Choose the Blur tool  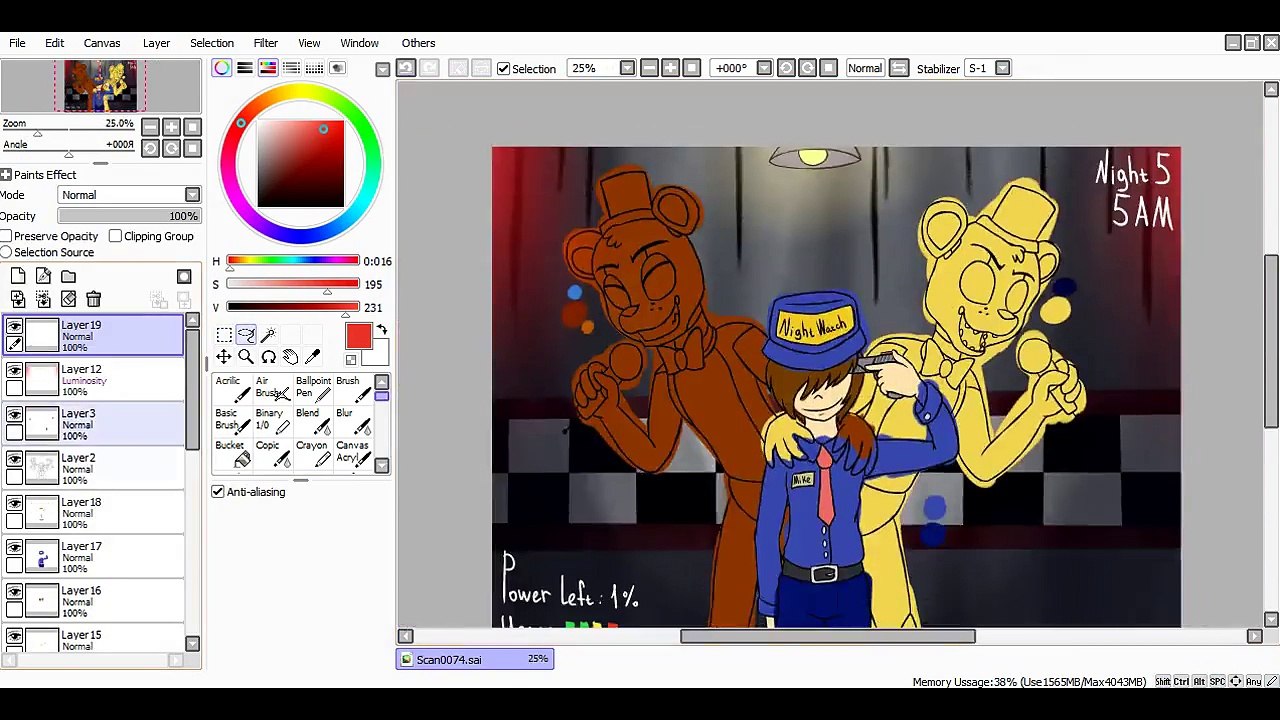pyautogui.click(x=352, y=422)
